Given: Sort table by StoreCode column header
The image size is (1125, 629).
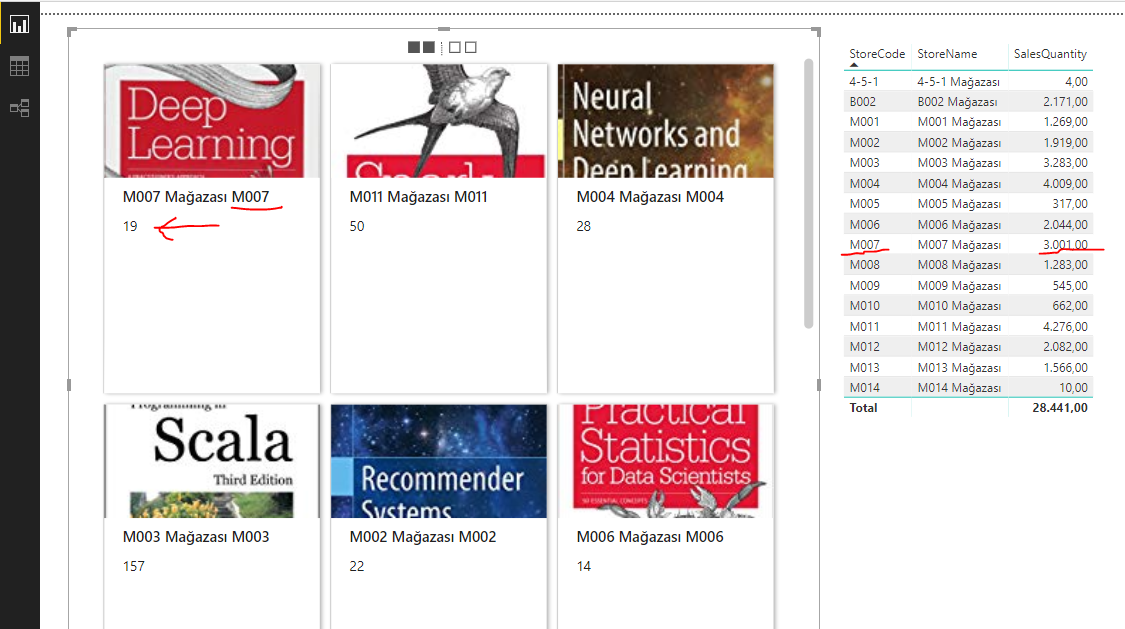Looking at the screenshot, I should click(877, 54).
